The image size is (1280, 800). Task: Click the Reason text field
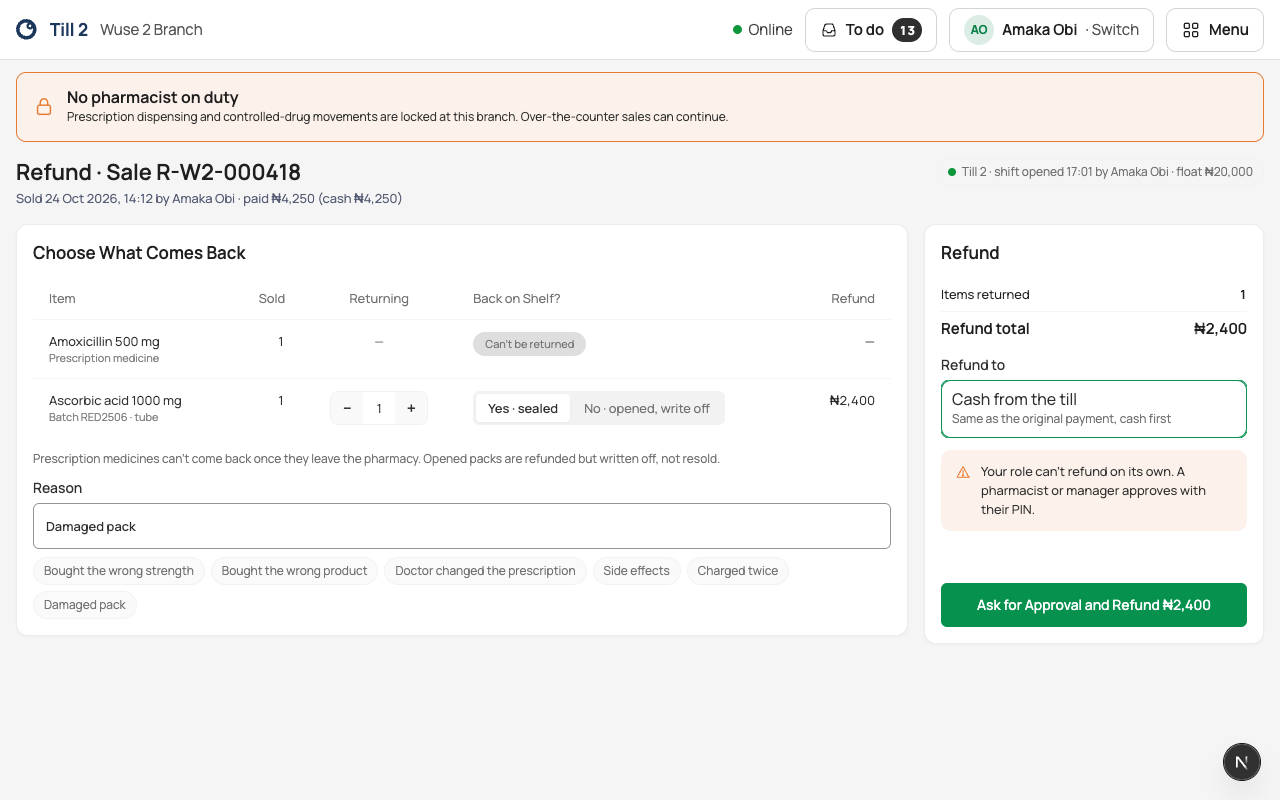(x=462, y=526)
